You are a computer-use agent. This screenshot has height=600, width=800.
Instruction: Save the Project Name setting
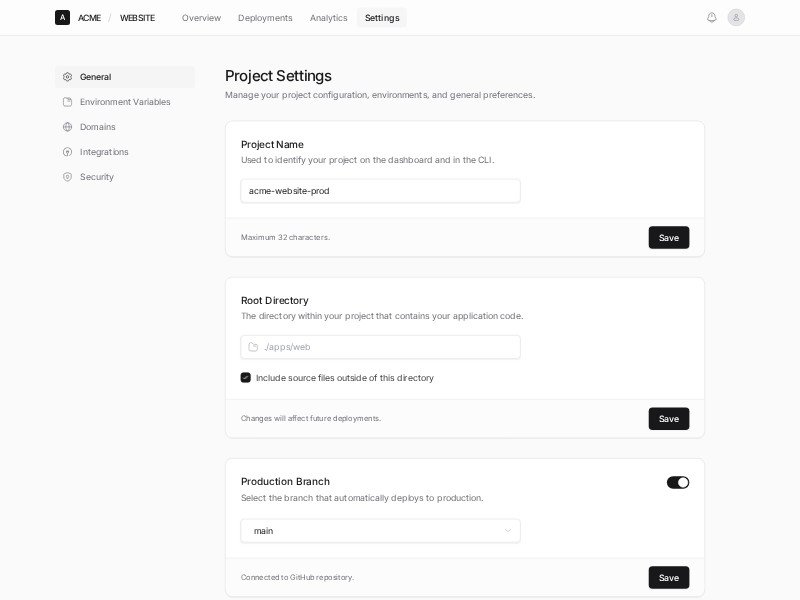668,238
